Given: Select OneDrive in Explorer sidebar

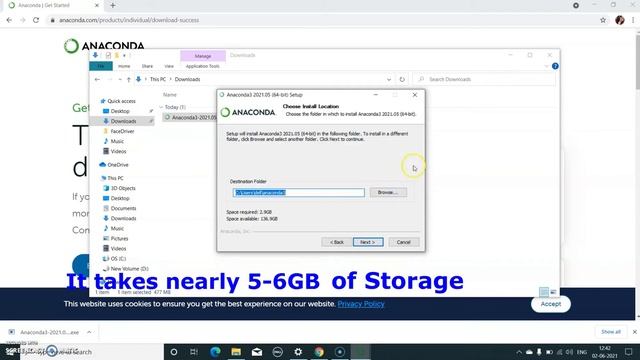Looking at the screenshot, I should tap(118, 165).
